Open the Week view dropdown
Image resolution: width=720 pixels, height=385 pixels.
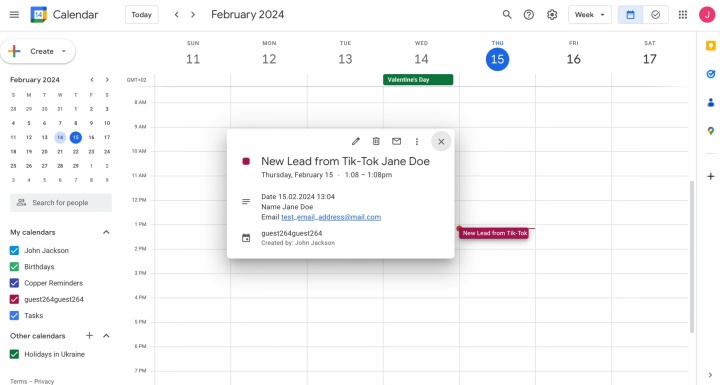point(590,15)
